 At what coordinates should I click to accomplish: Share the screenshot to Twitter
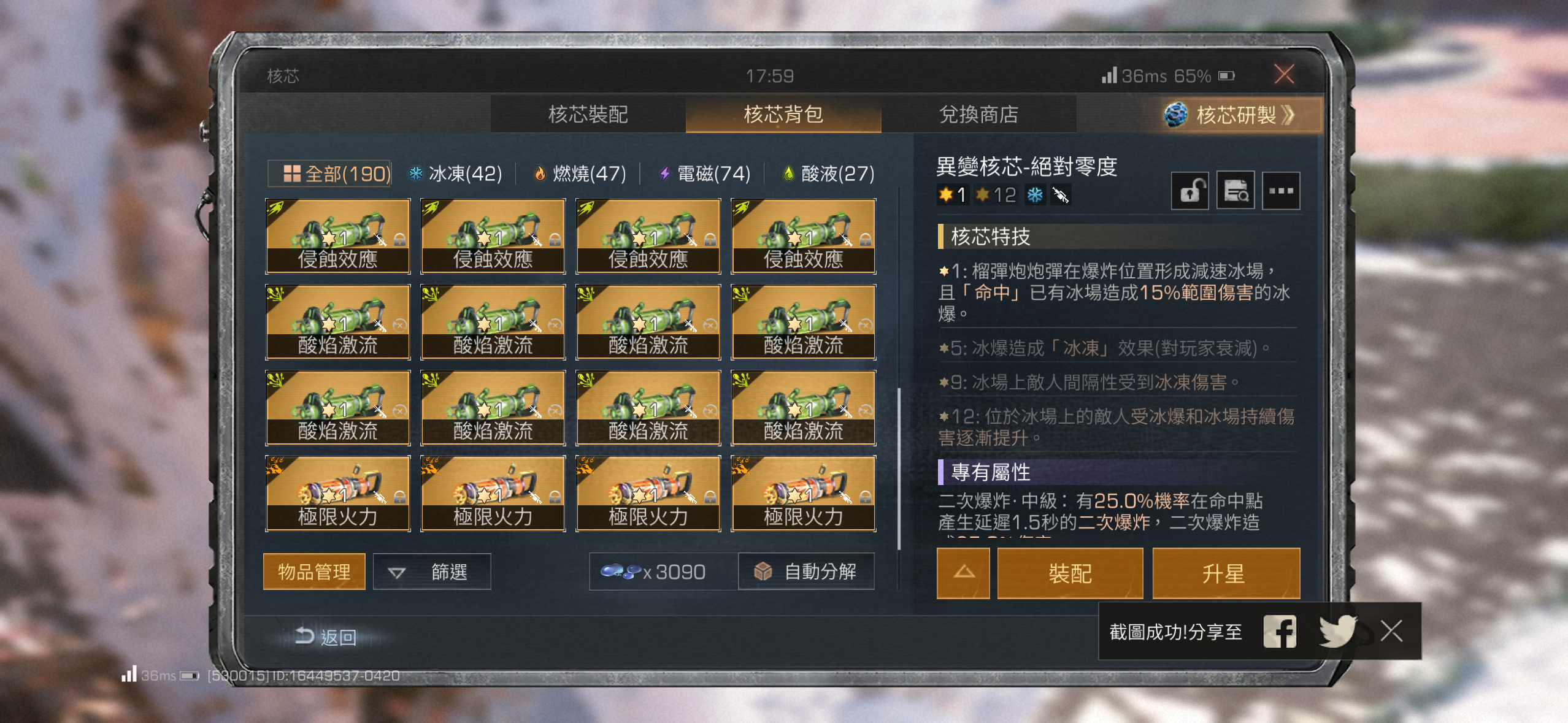1337,631
